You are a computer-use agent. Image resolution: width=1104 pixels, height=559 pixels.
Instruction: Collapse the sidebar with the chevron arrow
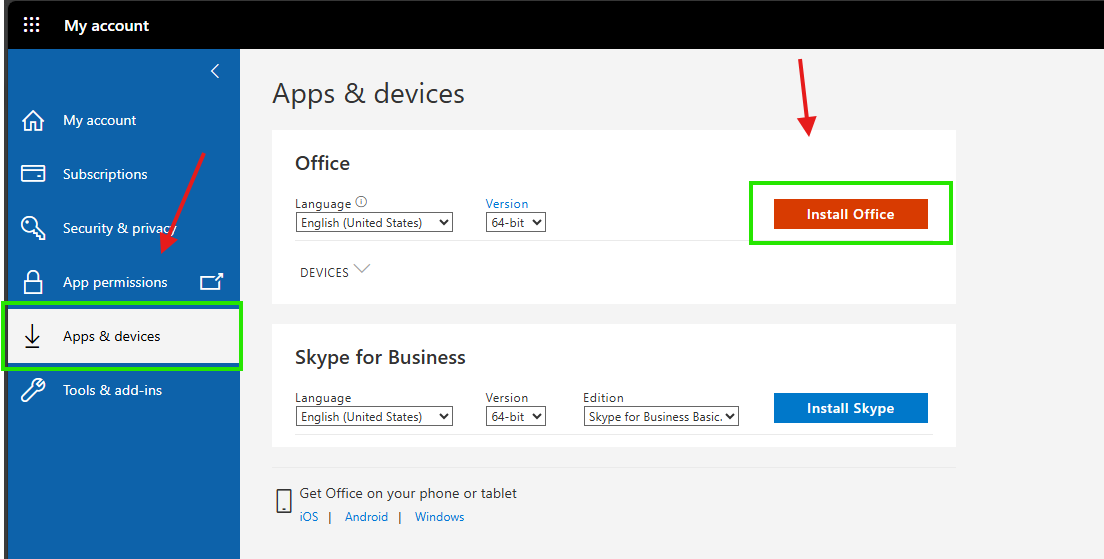click(x=215, y=71)
